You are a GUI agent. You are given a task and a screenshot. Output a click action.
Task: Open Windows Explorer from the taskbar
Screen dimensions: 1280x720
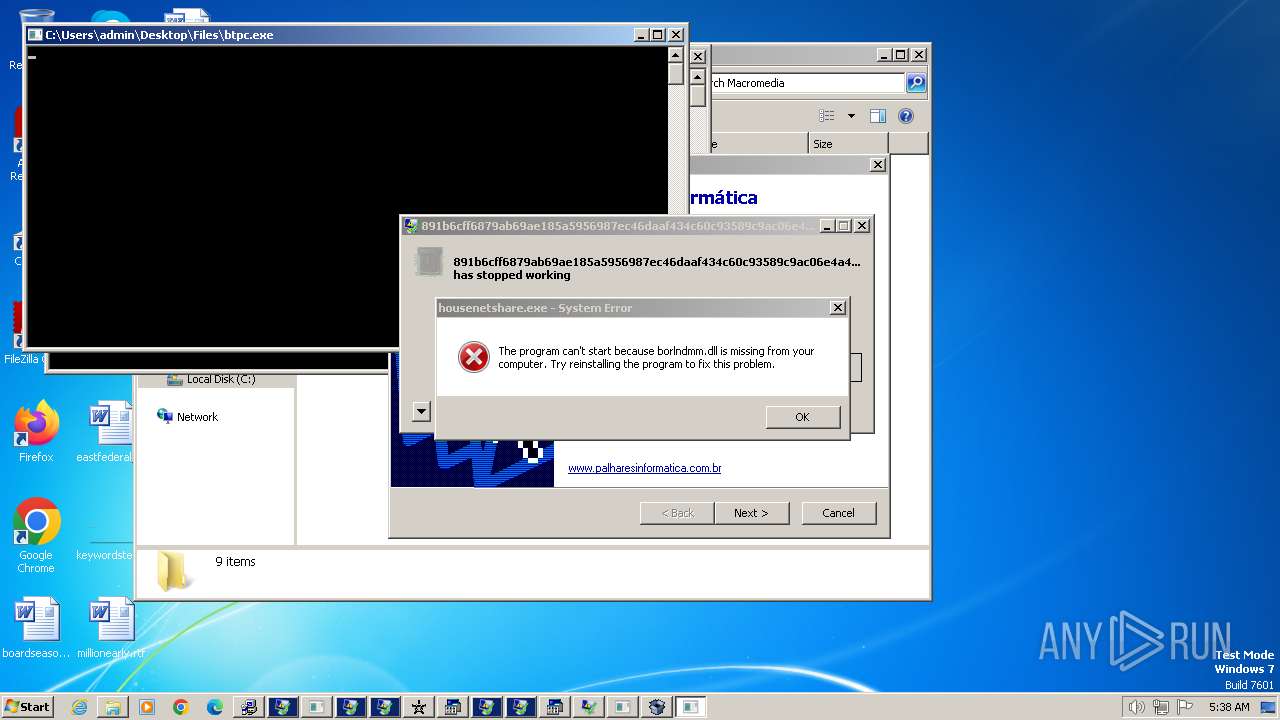(x=113, y=707)
